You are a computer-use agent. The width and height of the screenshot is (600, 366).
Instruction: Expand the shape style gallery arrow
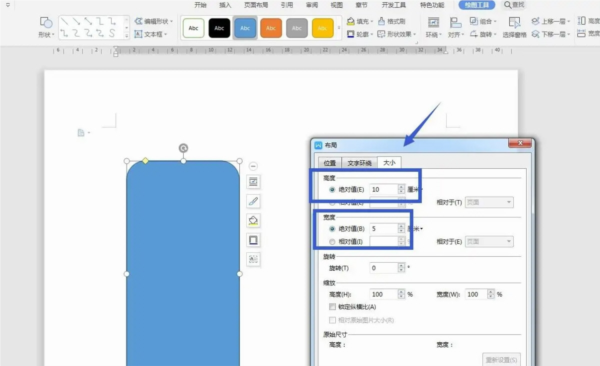click(339, 28)
